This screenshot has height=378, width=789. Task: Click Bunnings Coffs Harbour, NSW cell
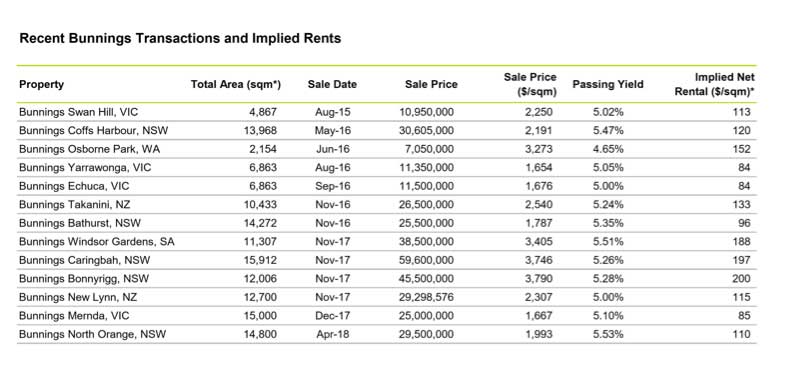[x=94, y=130]
